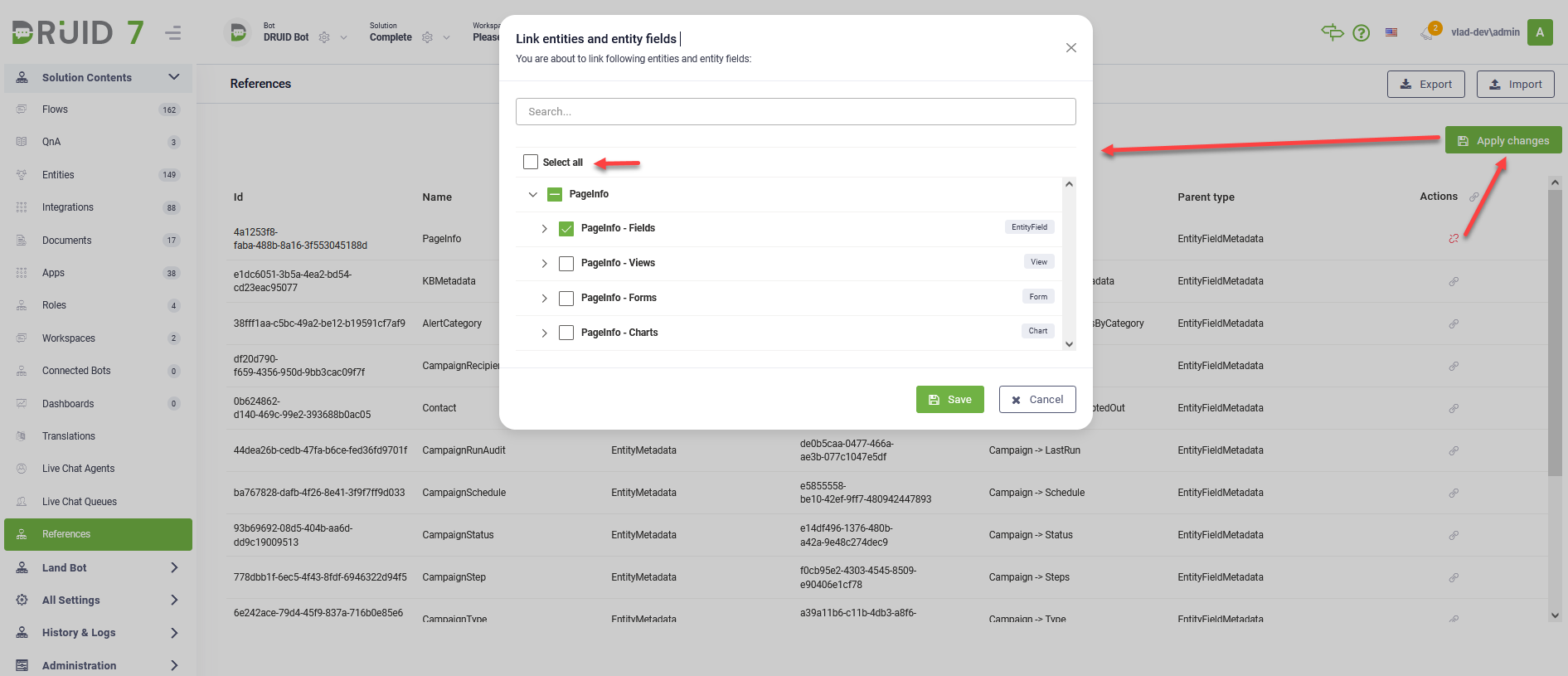
Task: Check the PageInfo - Views checkbox
Action: point(566,264)
